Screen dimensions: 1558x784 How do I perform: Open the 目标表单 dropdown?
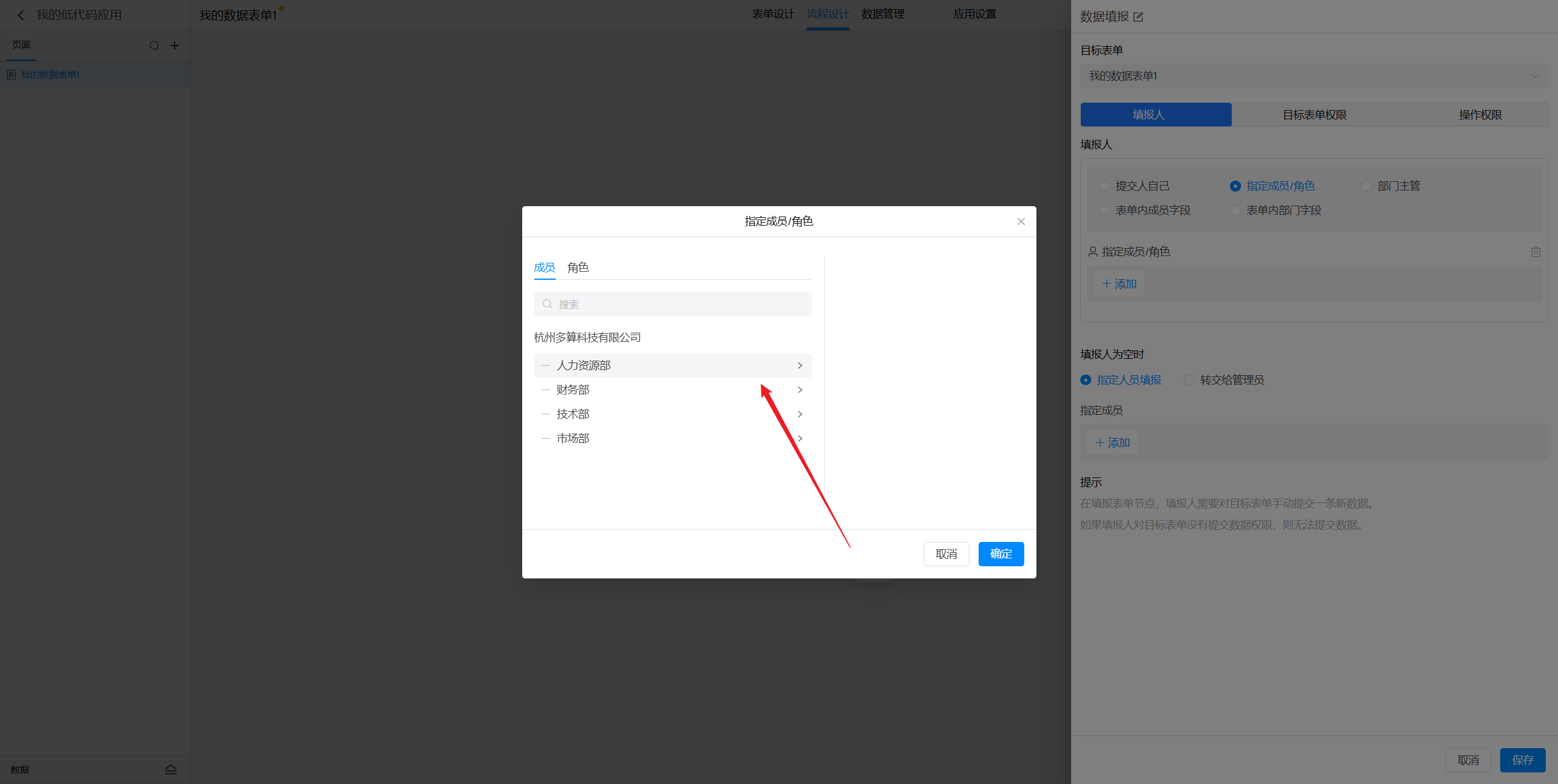[x=1313, y=76]
